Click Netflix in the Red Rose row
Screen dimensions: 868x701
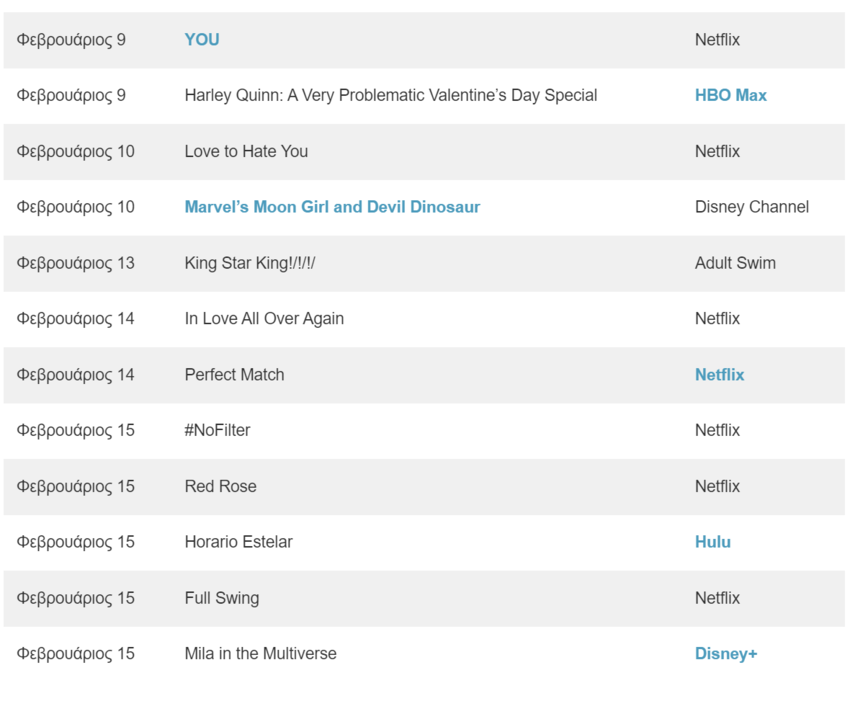point(717,487)
